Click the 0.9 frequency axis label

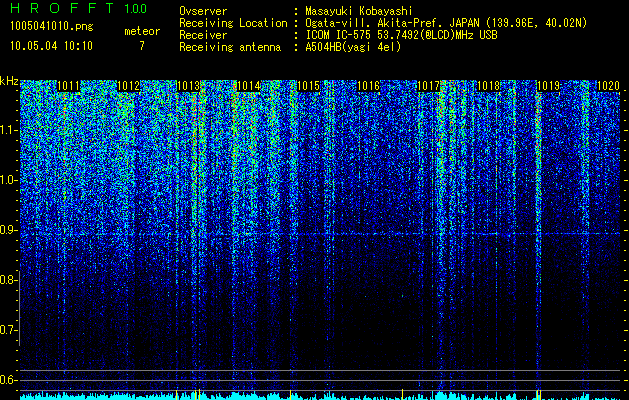pos(8,230)
